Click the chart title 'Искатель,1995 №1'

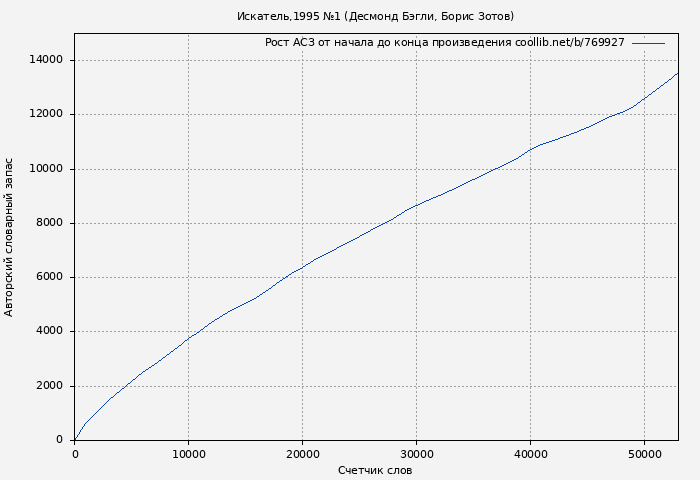tap(375, 16)
